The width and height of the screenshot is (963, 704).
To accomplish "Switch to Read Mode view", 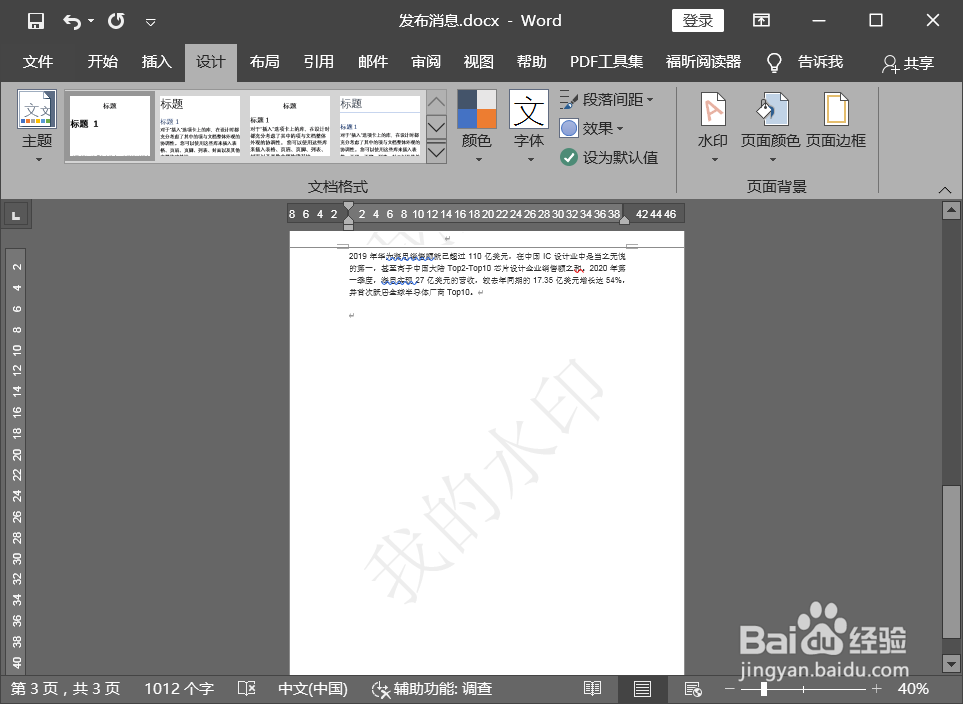I will coord(593,689).
